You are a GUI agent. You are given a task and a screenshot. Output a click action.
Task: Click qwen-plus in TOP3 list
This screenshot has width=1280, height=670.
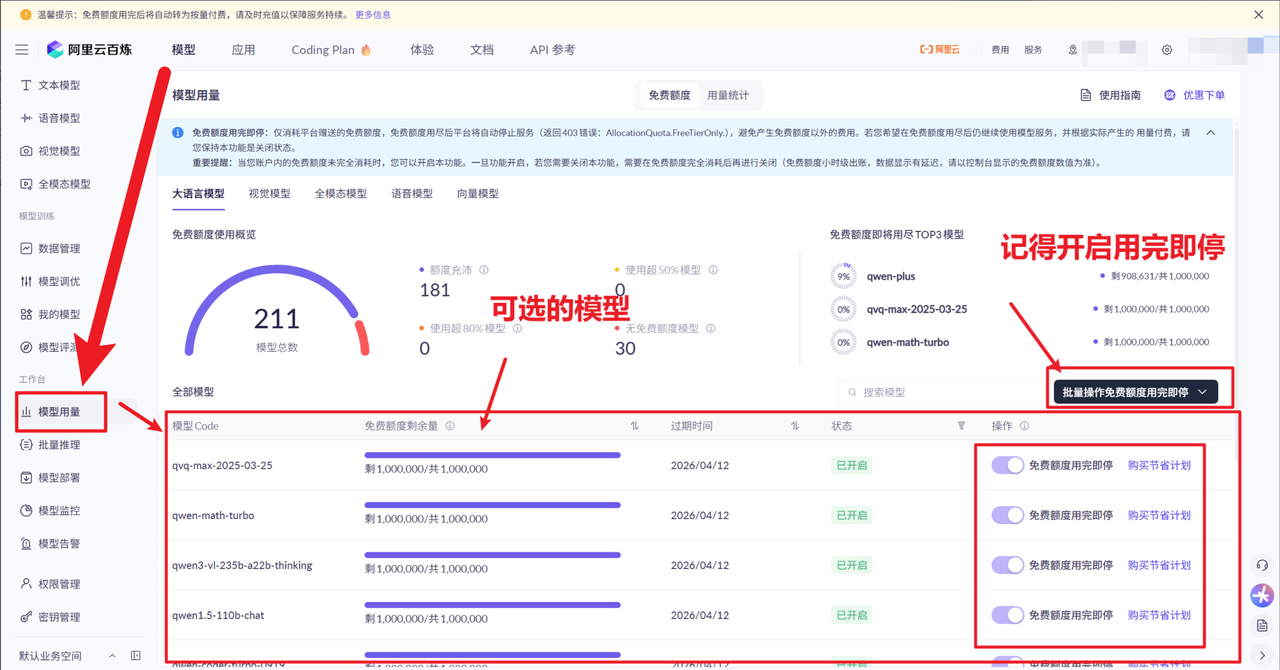[891, 276]
